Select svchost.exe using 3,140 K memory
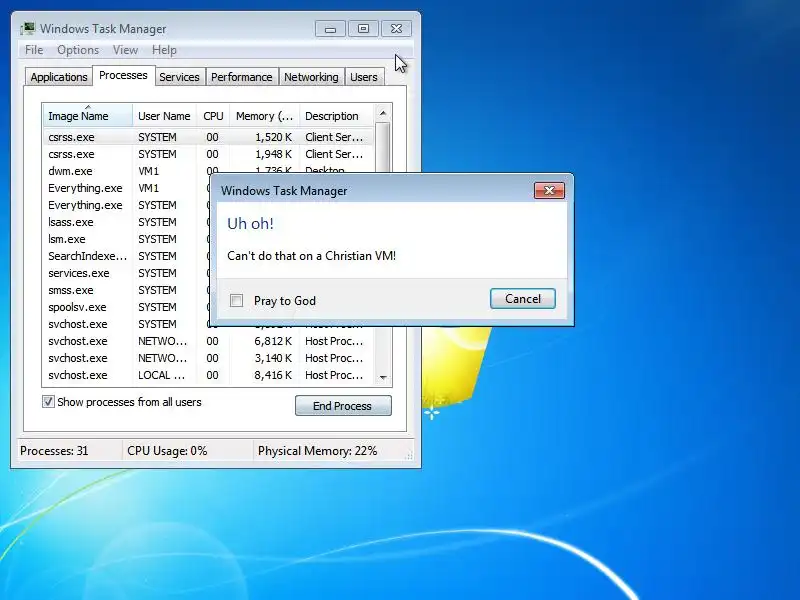Viewport: 800px width, 600px height. click(208, 358)
